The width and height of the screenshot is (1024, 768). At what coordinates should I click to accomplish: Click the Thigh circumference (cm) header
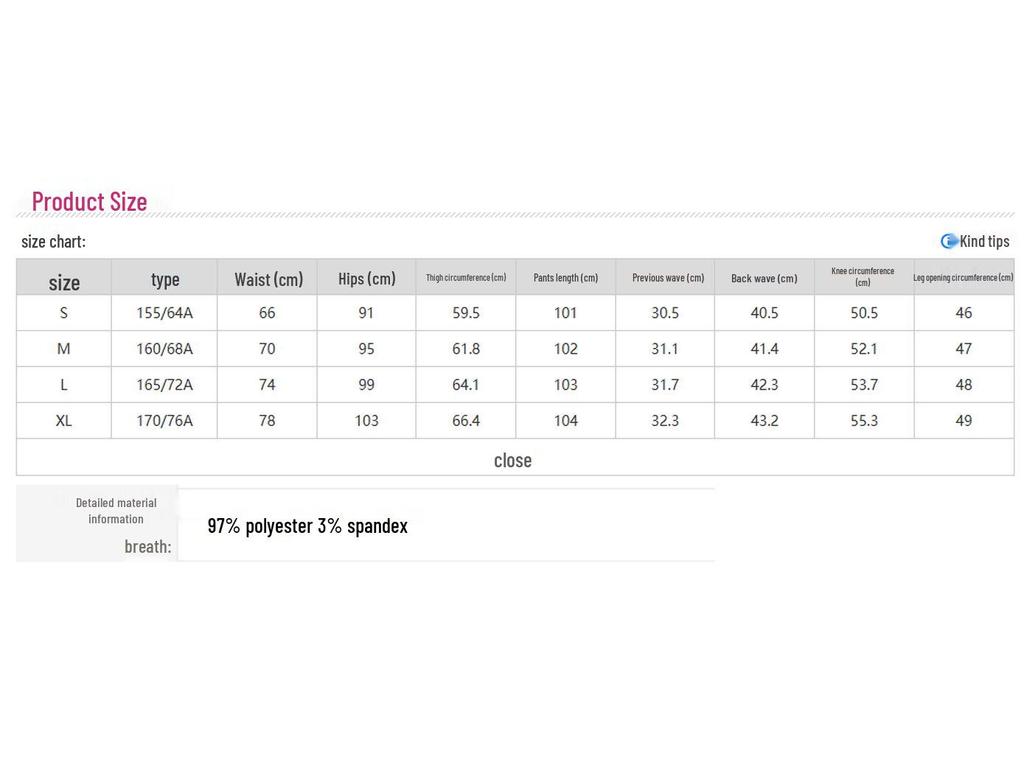point(466,278)
